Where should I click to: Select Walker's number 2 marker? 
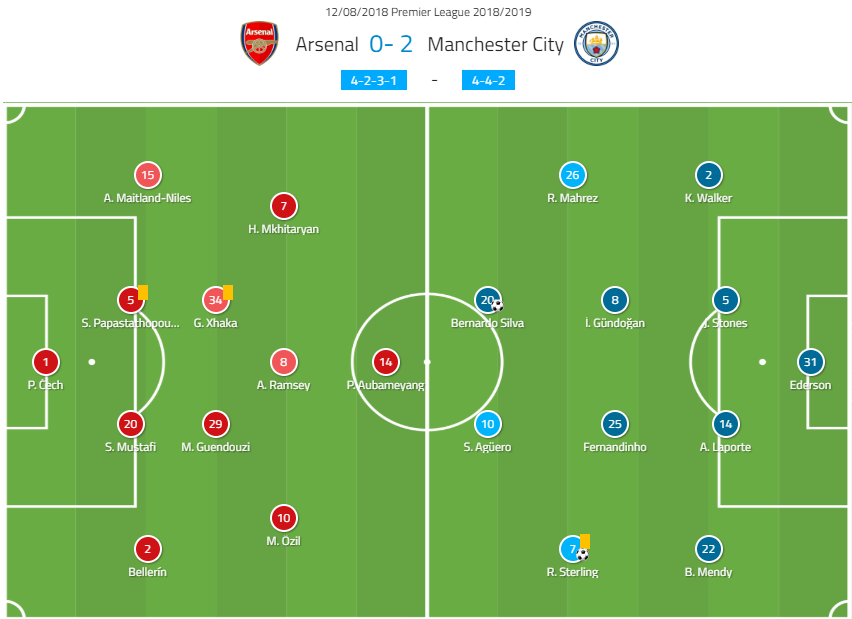point(709,175)
